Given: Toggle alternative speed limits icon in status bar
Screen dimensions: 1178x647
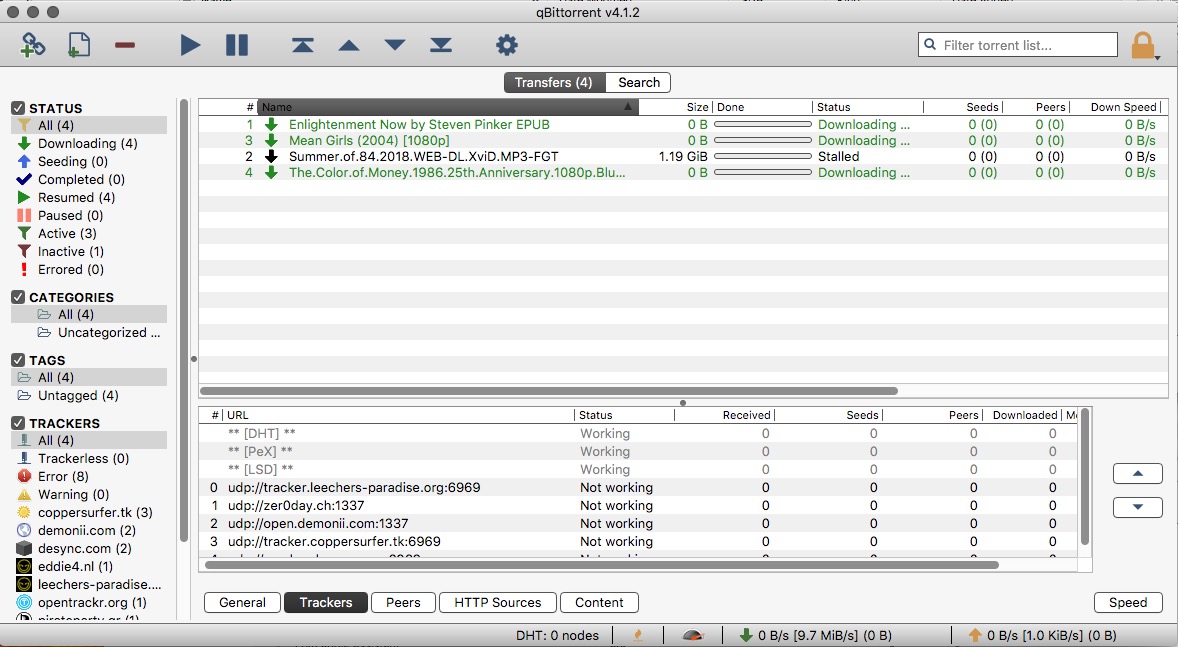Looking at the screenshot, I should [x=693, y=636].
